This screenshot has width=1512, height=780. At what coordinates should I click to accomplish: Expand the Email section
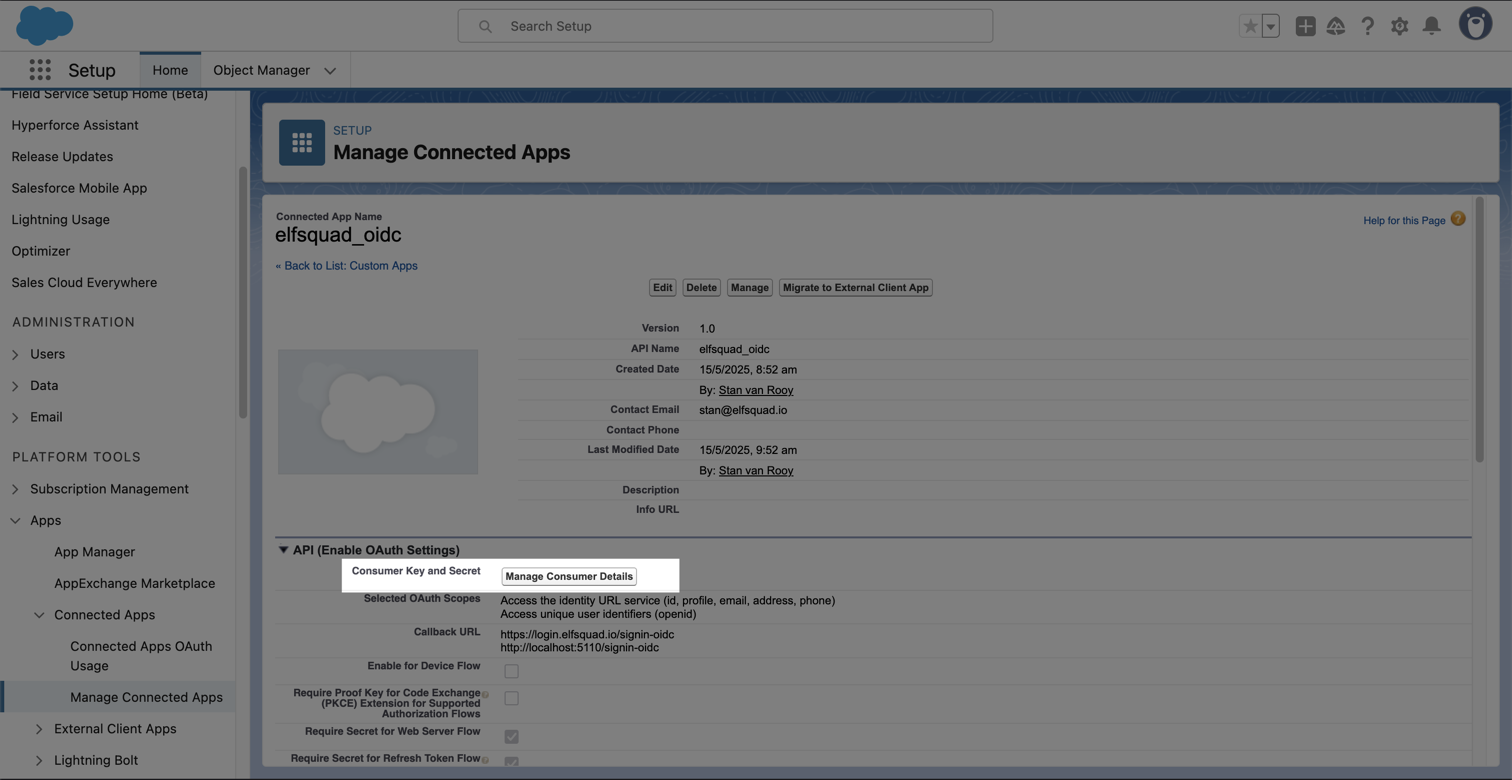pyautogui.click(x=15, y=417)
